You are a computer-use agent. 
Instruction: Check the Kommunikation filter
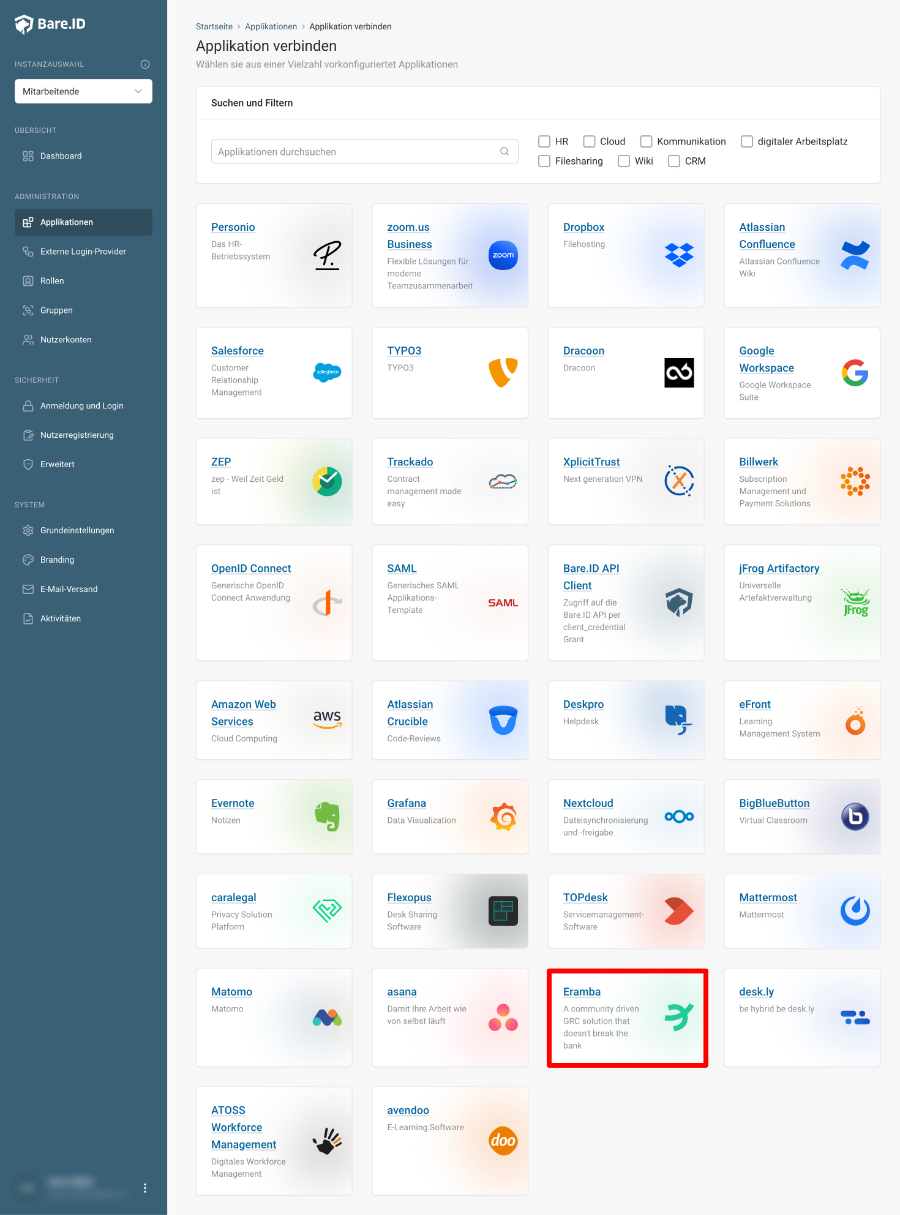[647, 141]
